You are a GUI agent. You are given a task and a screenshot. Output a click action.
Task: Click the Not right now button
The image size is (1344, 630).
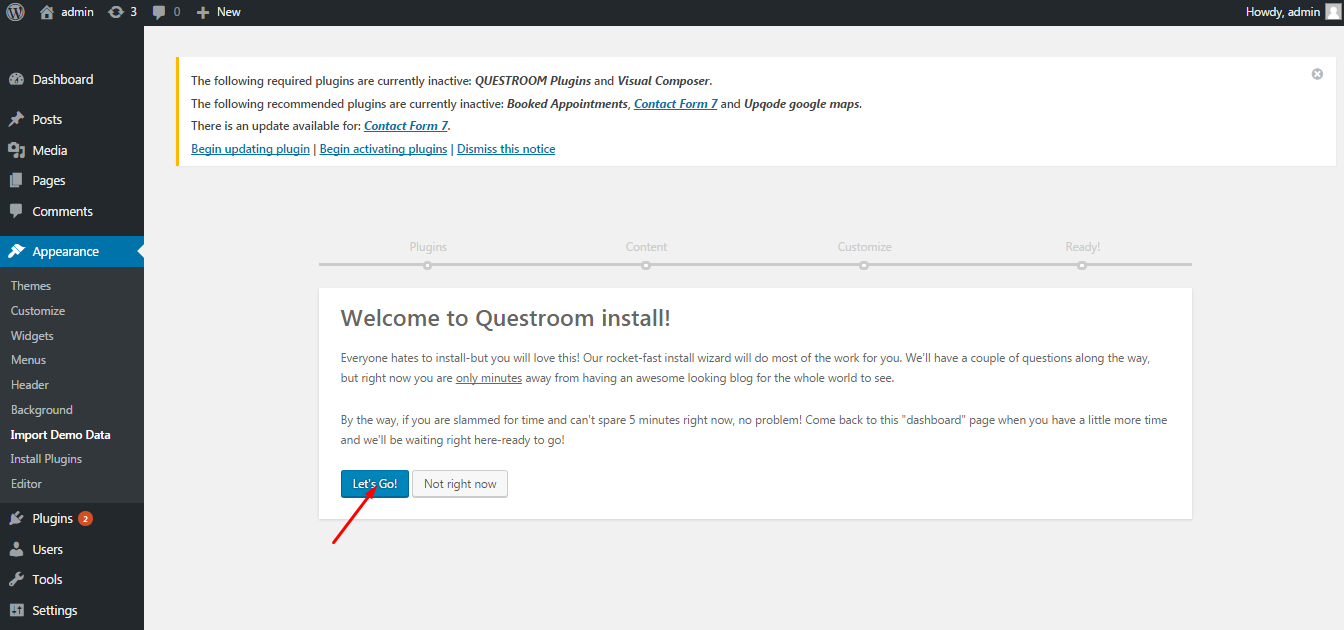(460, 484)
